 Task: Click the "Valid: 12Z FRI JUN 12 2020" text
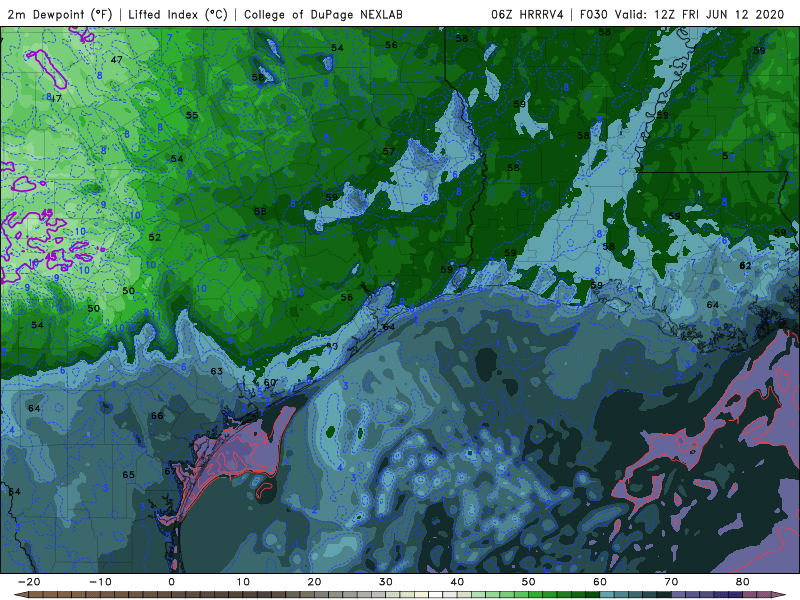point(699,15)
